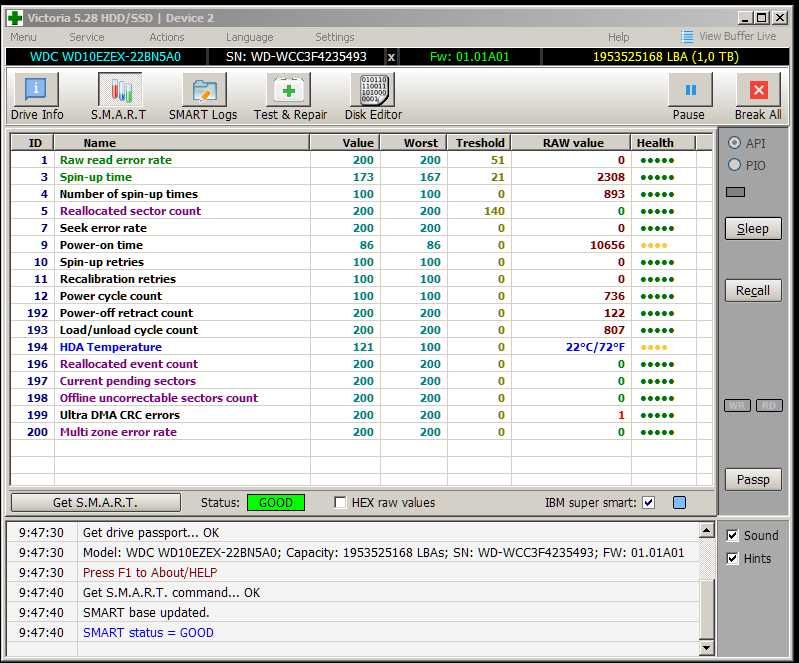Click the x next to serial number

click(x=391, y=57)
